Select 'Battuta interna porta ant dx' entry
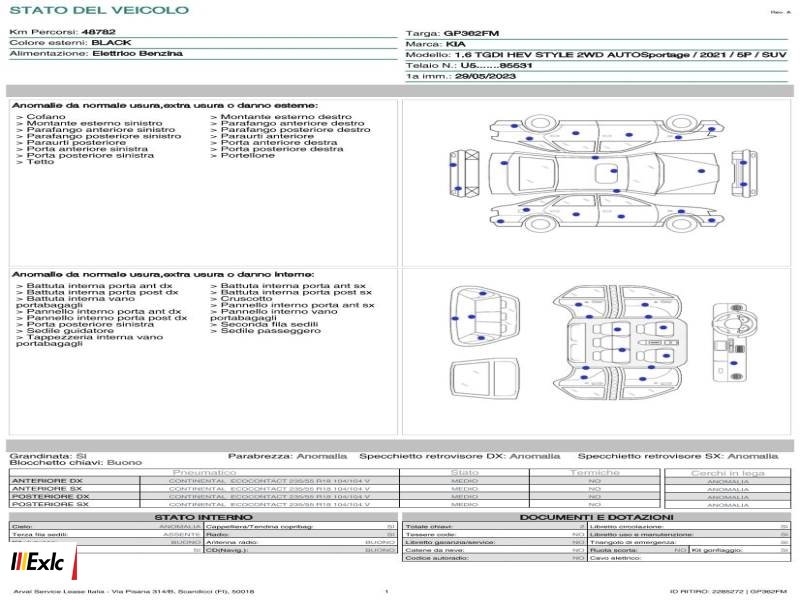This screenshot has width=800, height=600. click(94, 286)
